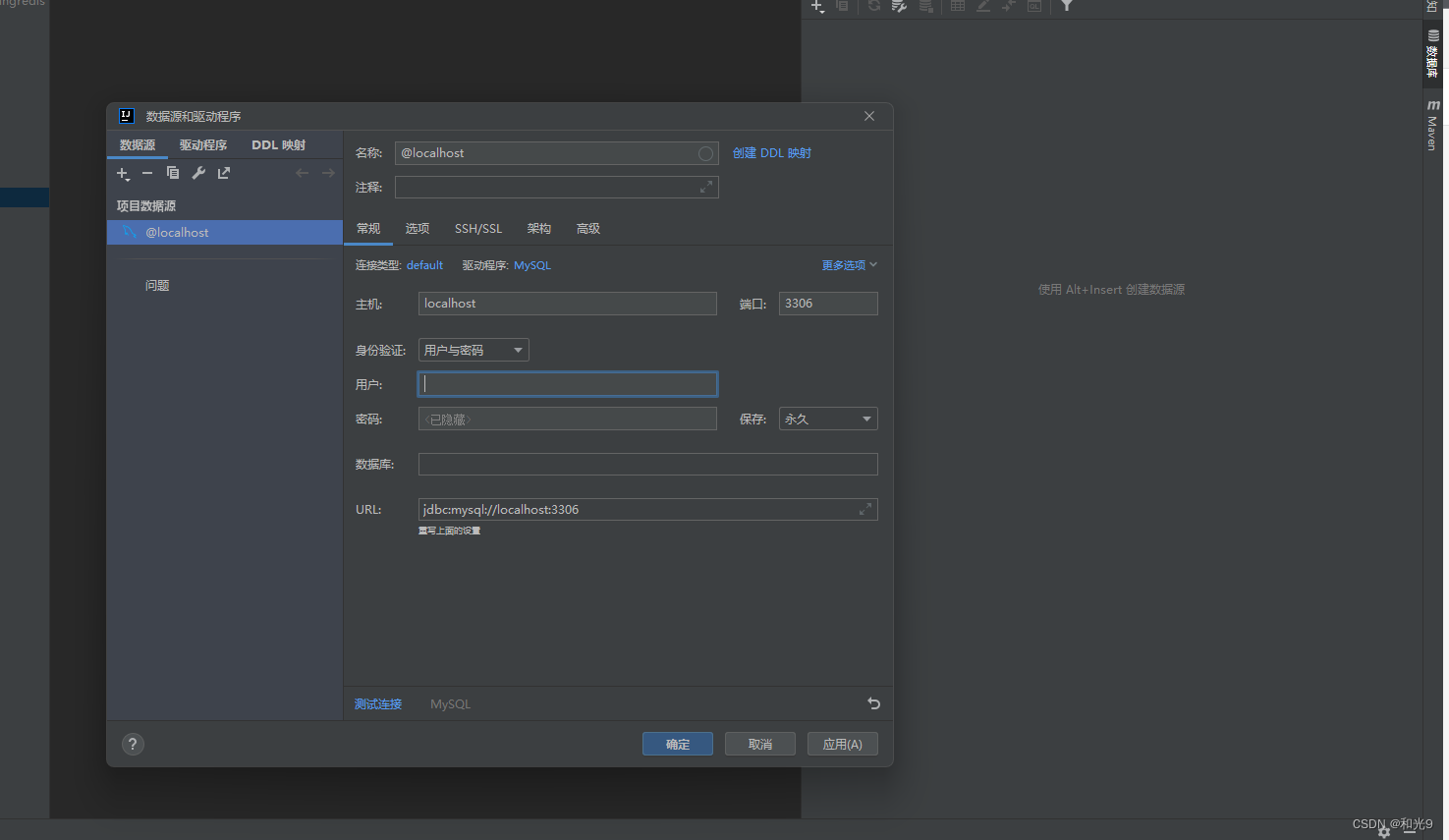Click the refresh icon in the Database panel toolbar
The image size is (1449, 840).
[874, 5]
